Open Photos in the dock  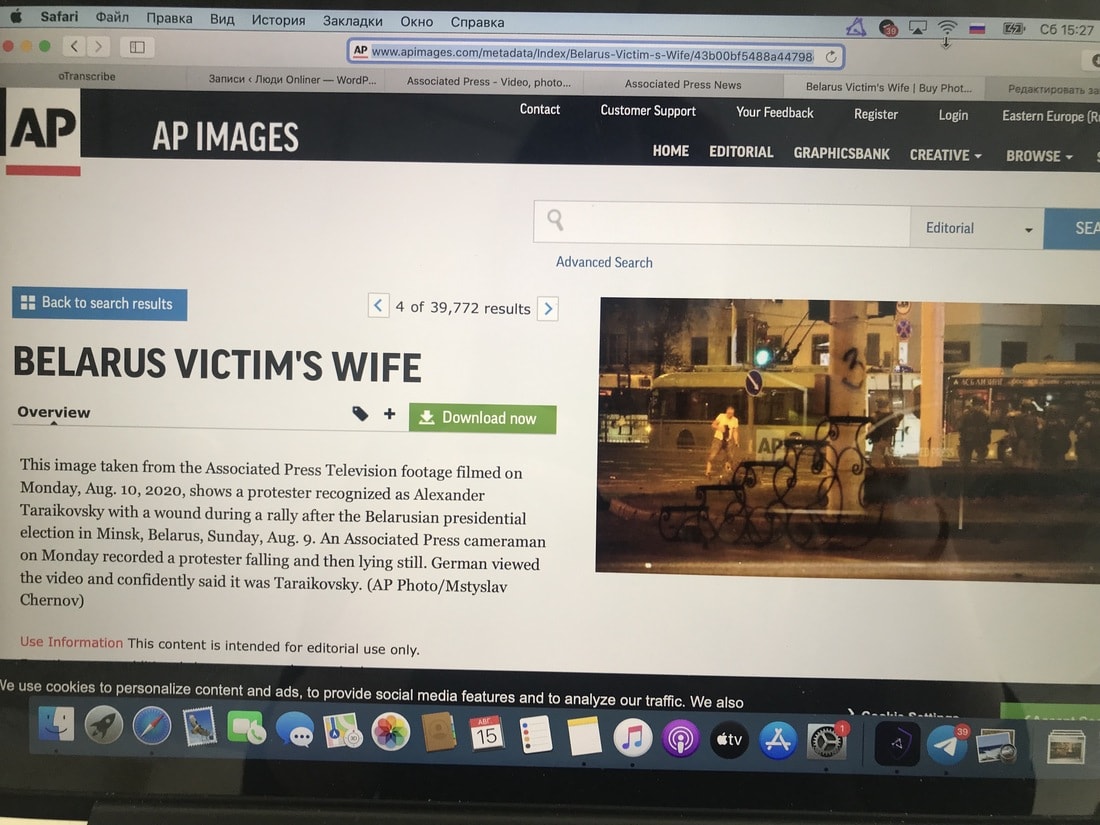click(390, 732)
